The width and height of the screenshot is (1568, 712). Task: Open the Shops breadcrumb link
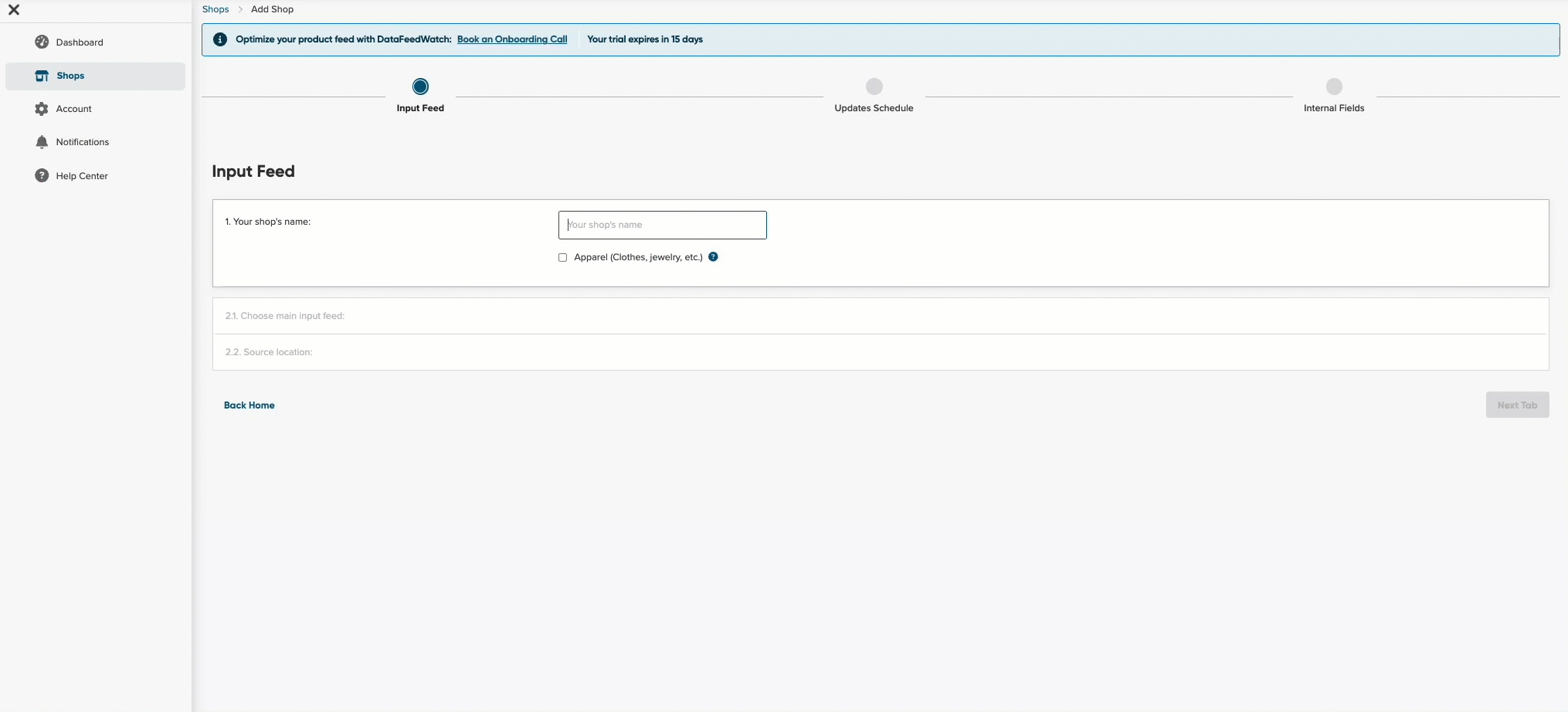[216, 9]
